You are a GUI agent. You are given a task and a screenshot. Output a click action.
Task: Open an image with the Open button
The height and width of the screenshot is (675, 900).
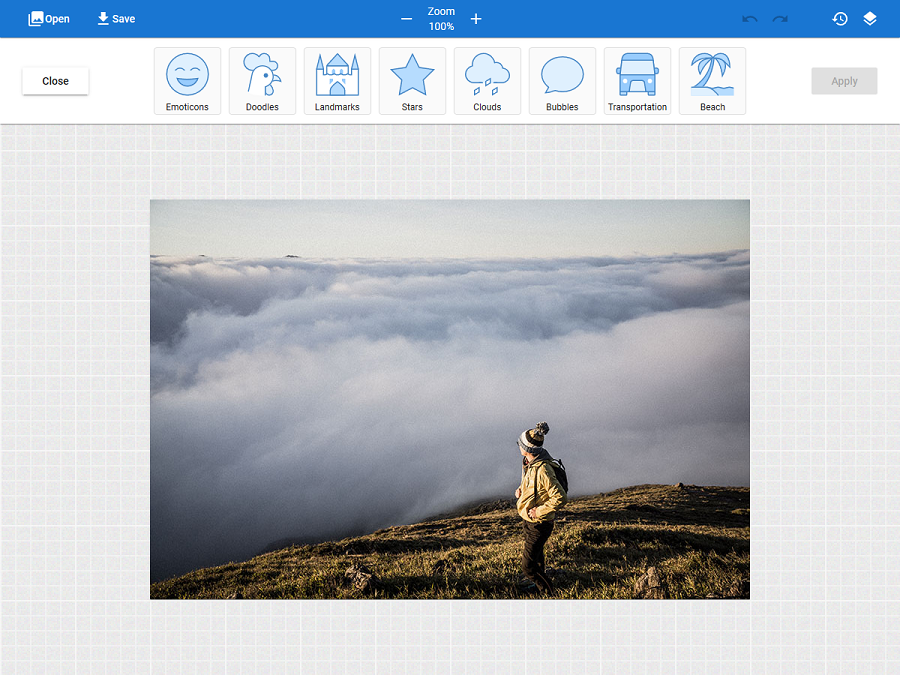48,18
